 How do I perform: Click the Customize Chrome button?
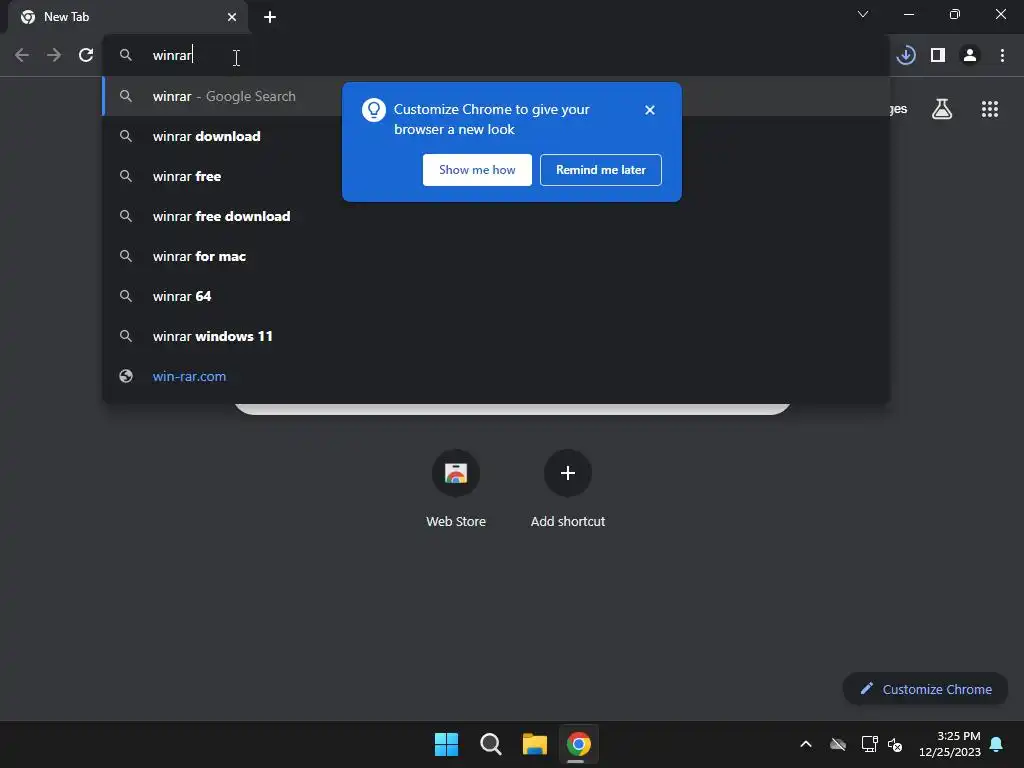coord(925,689)
